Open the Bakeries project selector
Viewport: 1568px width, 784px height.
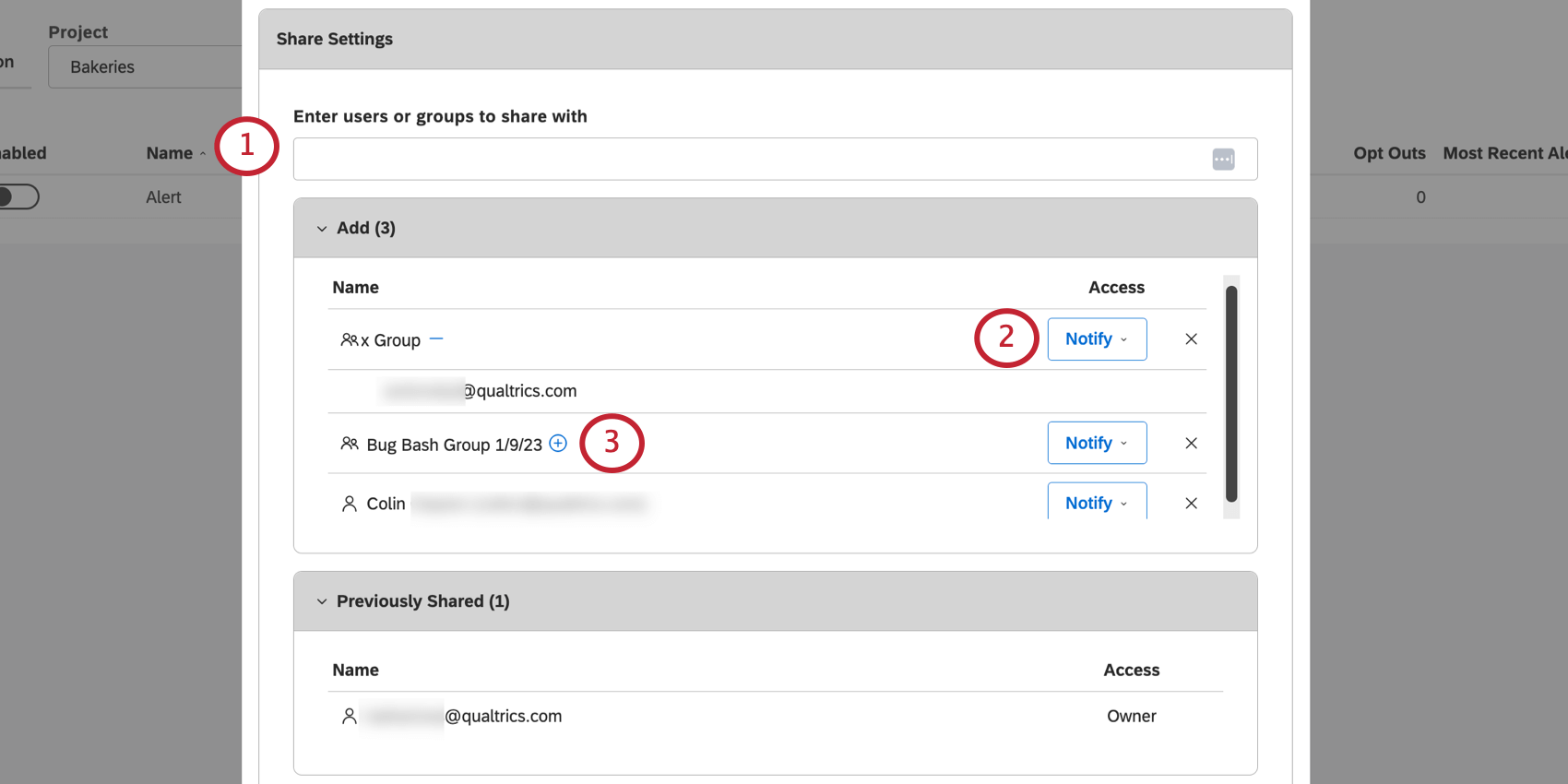(x=143, y=67)
